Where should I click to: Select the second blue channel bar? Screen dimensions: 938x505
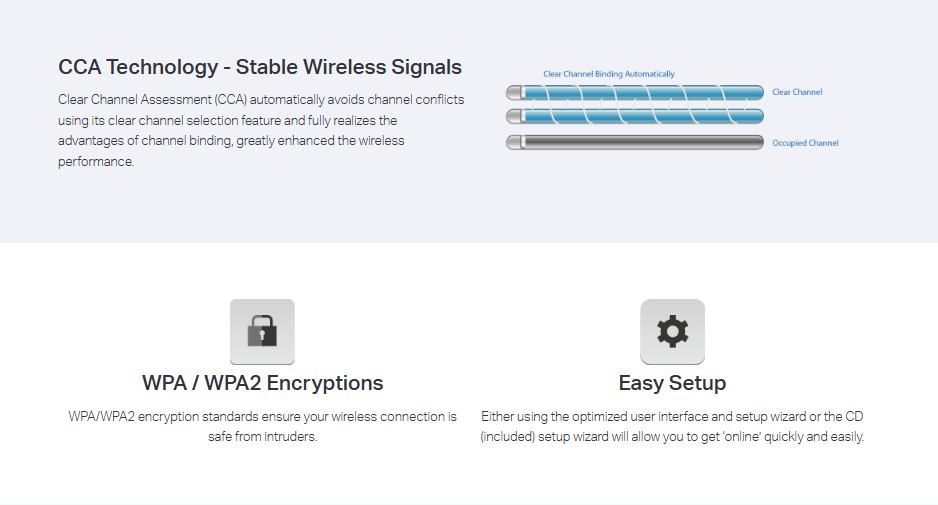pos(635,117)
